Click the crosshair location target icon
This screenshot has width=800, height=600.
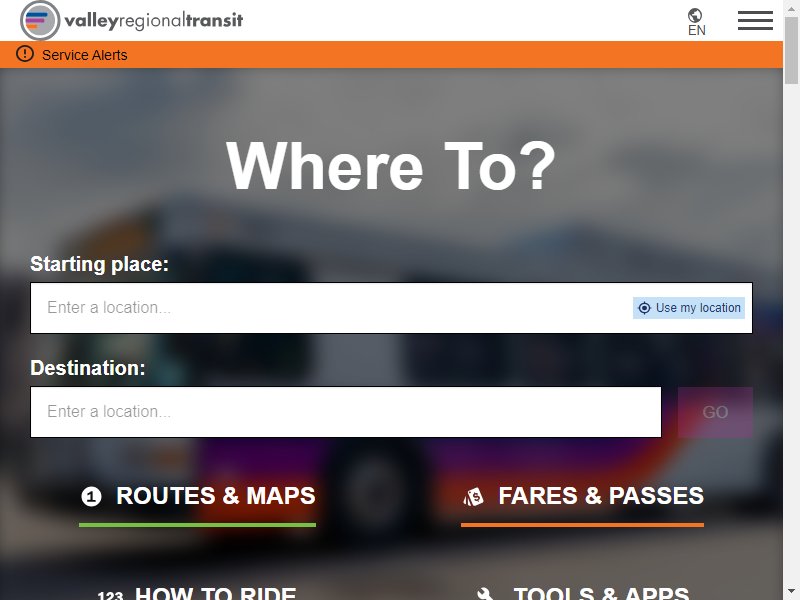coord(644,308)
